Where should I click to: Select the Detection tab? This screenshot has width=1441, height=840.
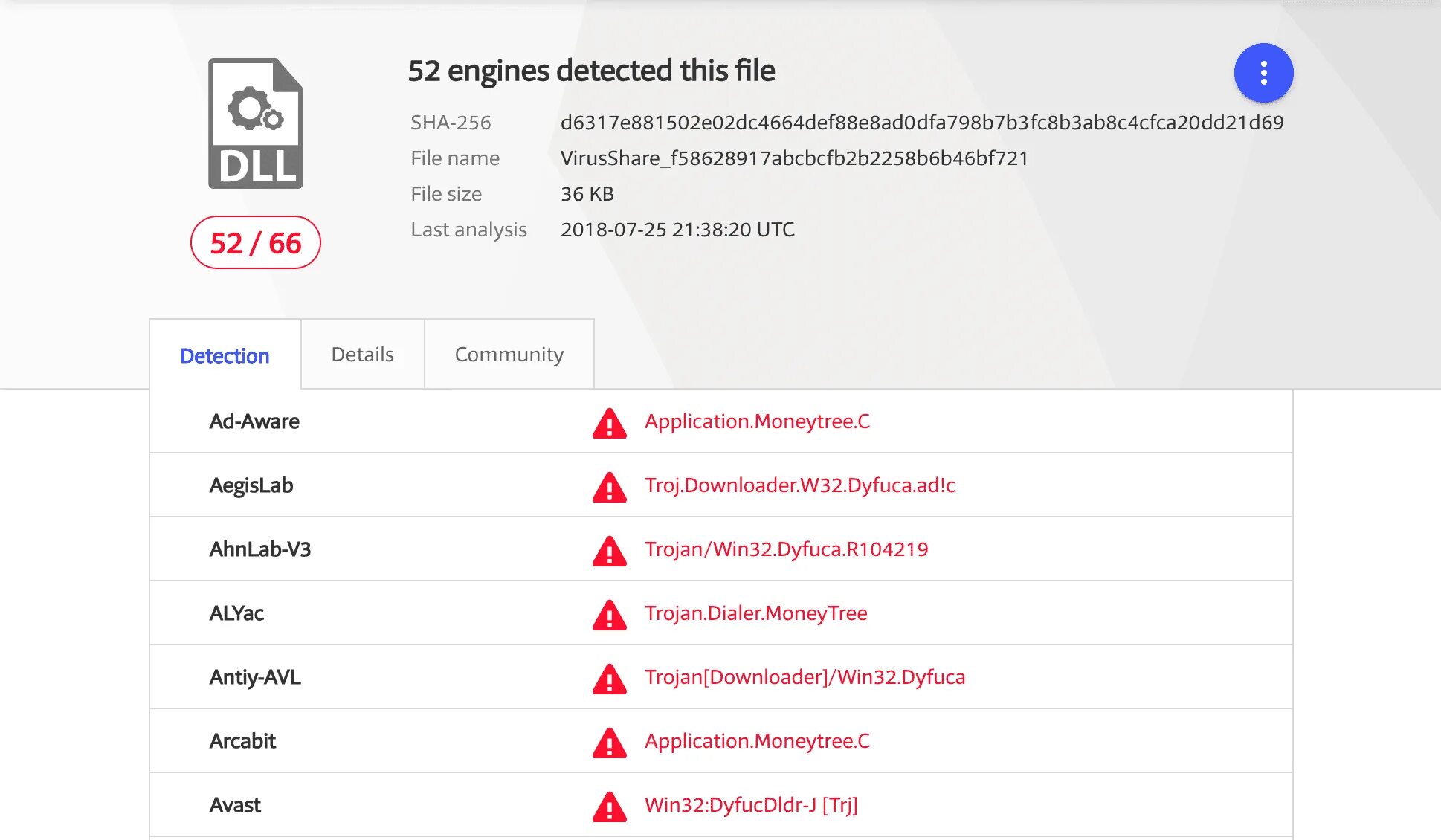coord(225,356)
